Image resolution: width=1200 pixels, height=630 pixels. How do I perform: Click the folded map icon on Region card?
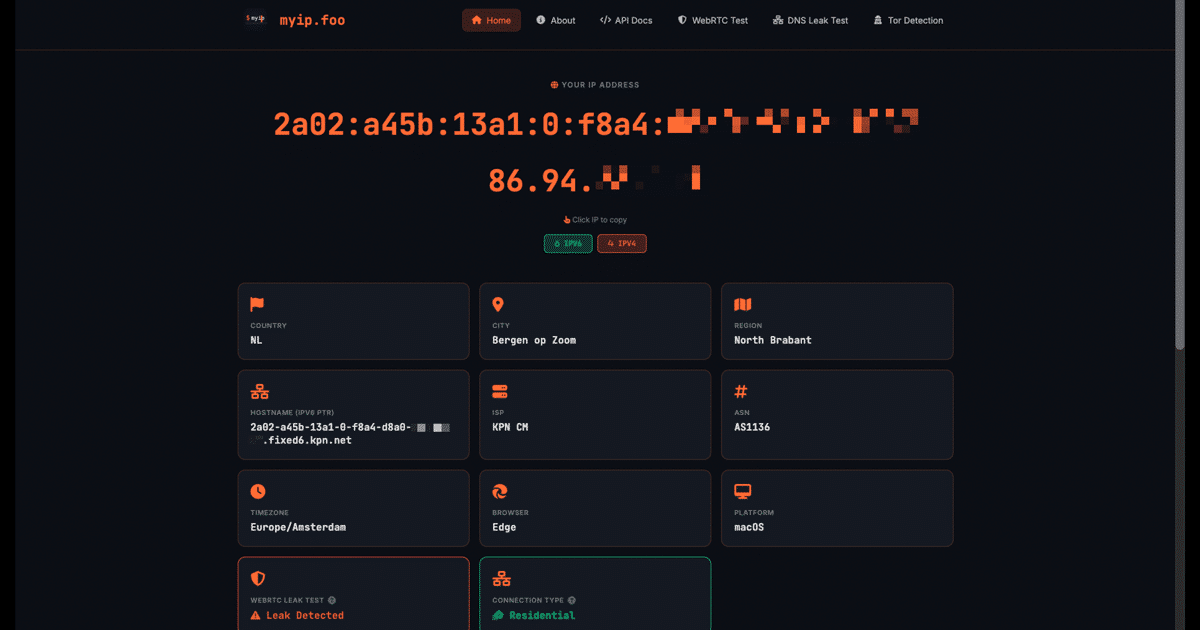pyautogui.click(x=741, y=304)
